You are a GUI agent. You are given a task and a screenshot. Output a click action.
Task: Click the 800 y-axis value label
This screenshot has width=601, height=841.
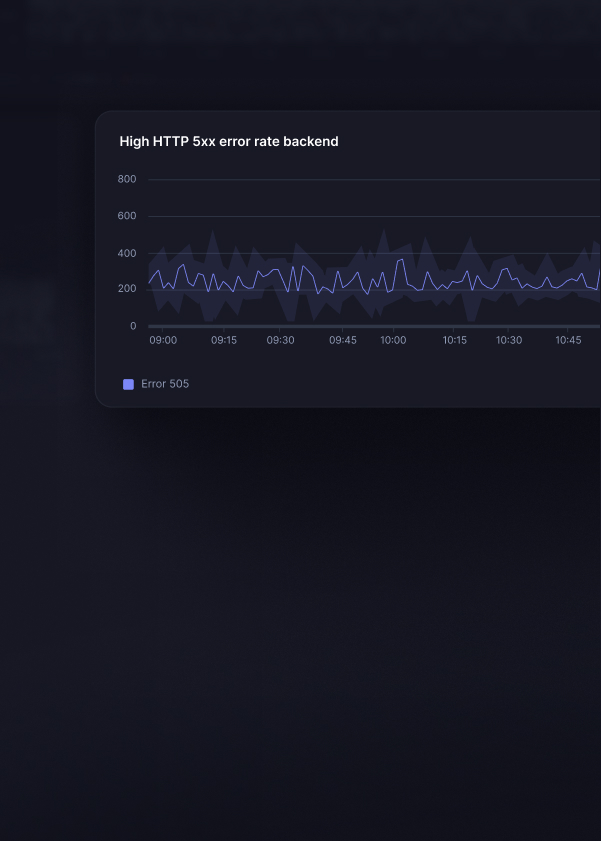[127, 180]
